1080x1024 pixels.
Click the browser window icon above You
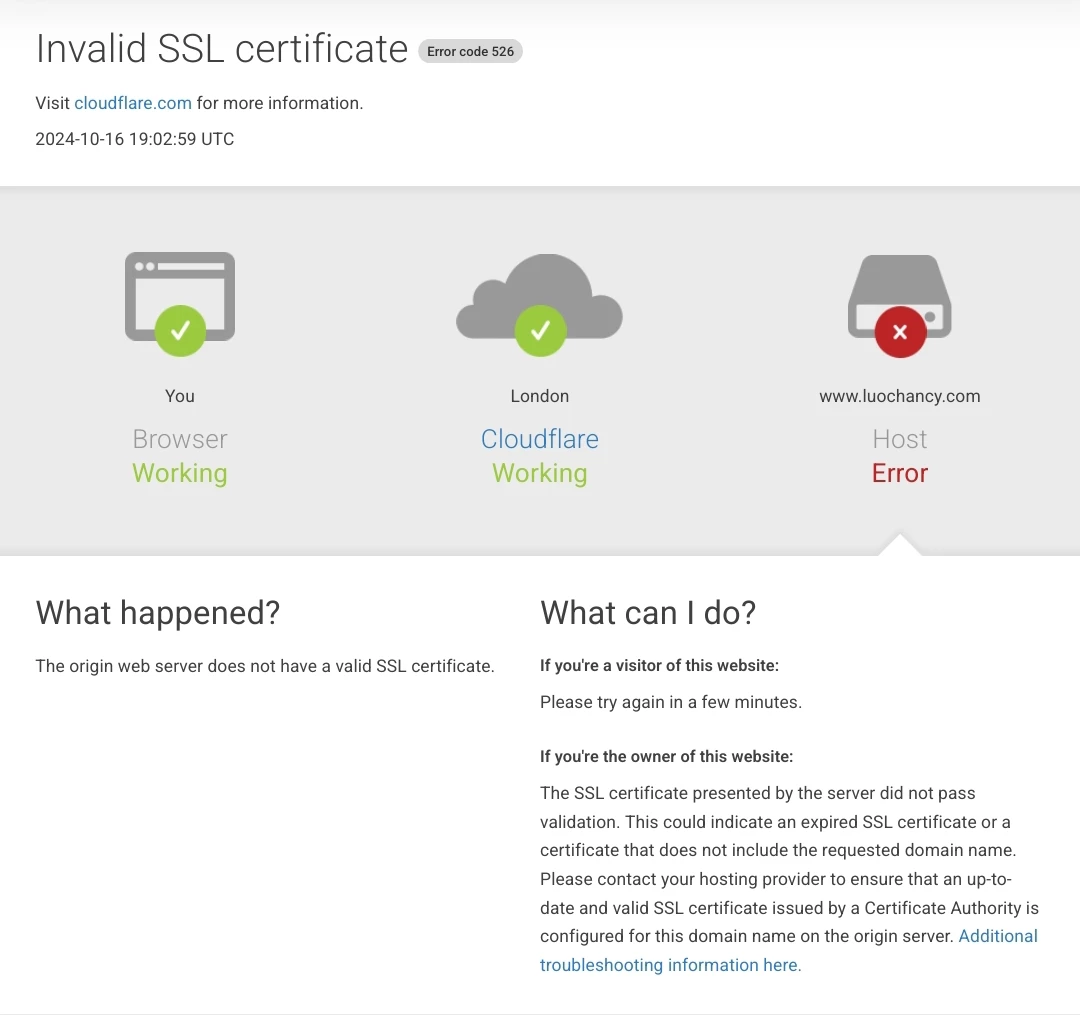pos(180,304)
